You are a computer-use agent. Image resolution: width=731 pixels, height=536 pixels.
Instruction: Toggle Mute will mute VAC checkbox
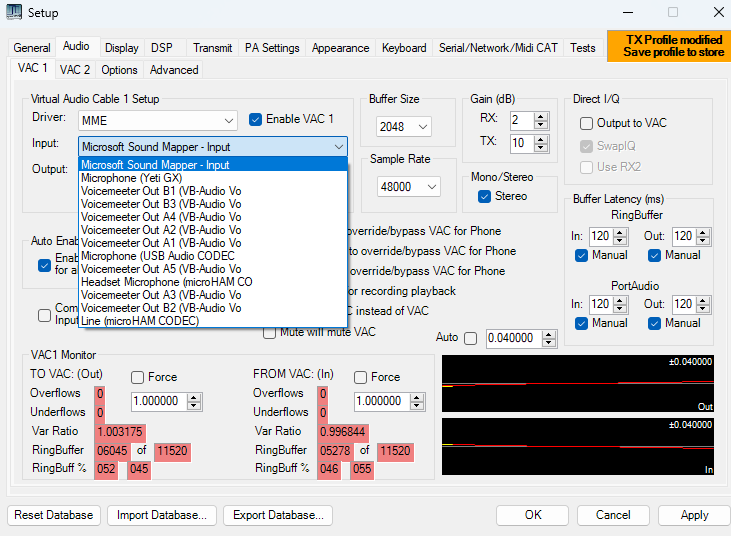[269, 333]
